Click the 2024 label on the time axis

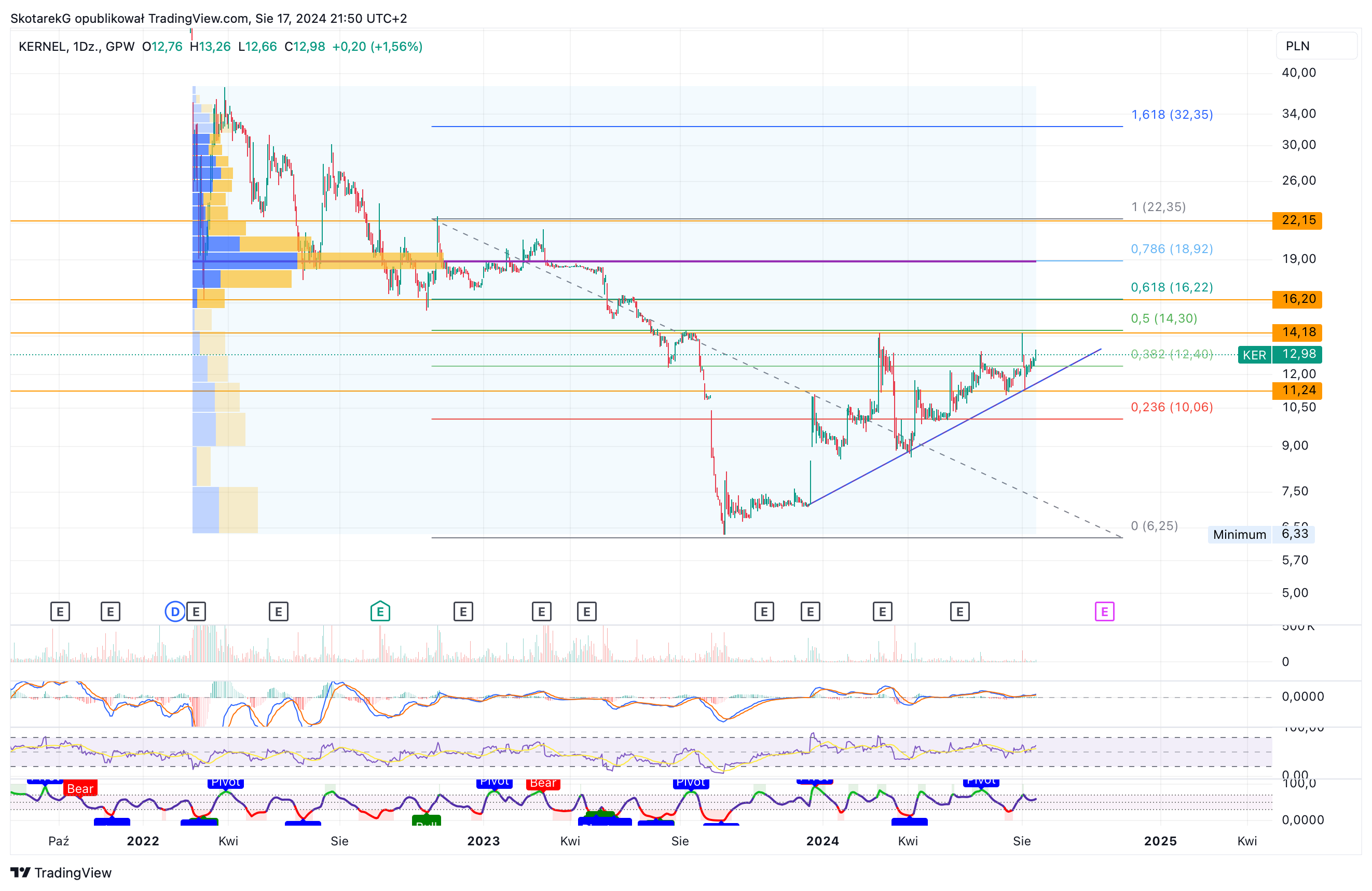point(822,841)
